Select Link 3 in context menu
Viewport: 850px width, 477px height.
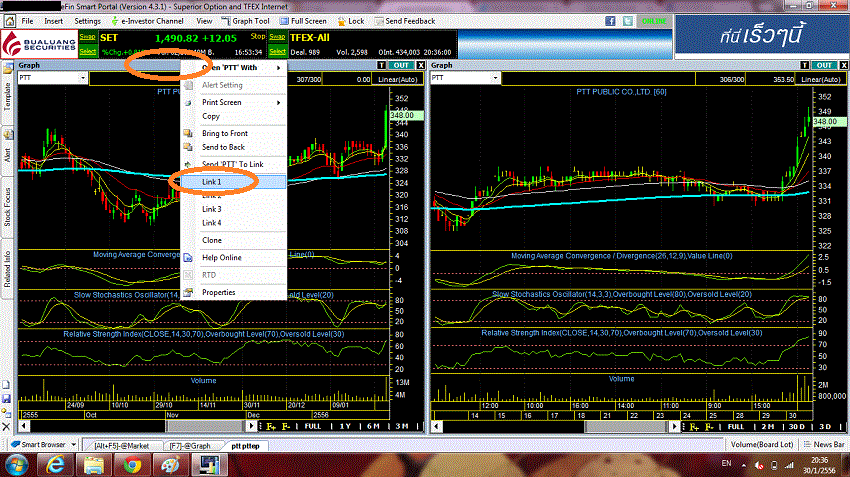click(x=234, y=209)
